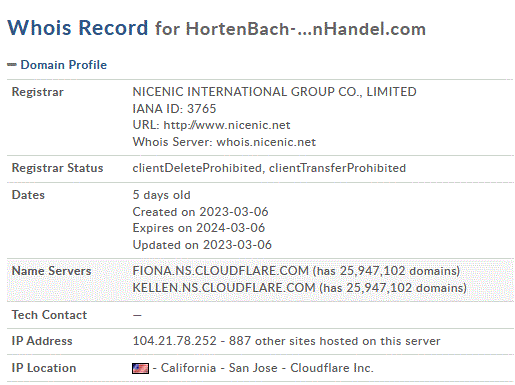This screenshot has height=385, width=515.
Task: Select the Whois Record page title
Action: [78, 27]
